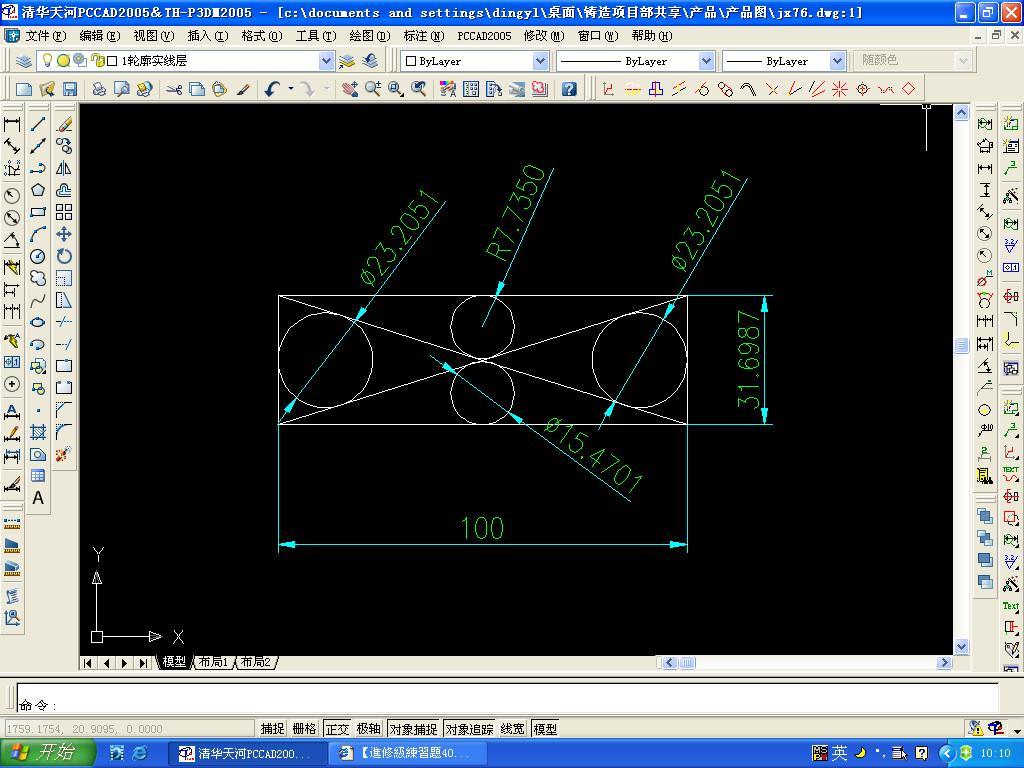This screenshot has height=768, width=1024.
Task: Select the Circle draw tool
Action: tap(38, 256)
